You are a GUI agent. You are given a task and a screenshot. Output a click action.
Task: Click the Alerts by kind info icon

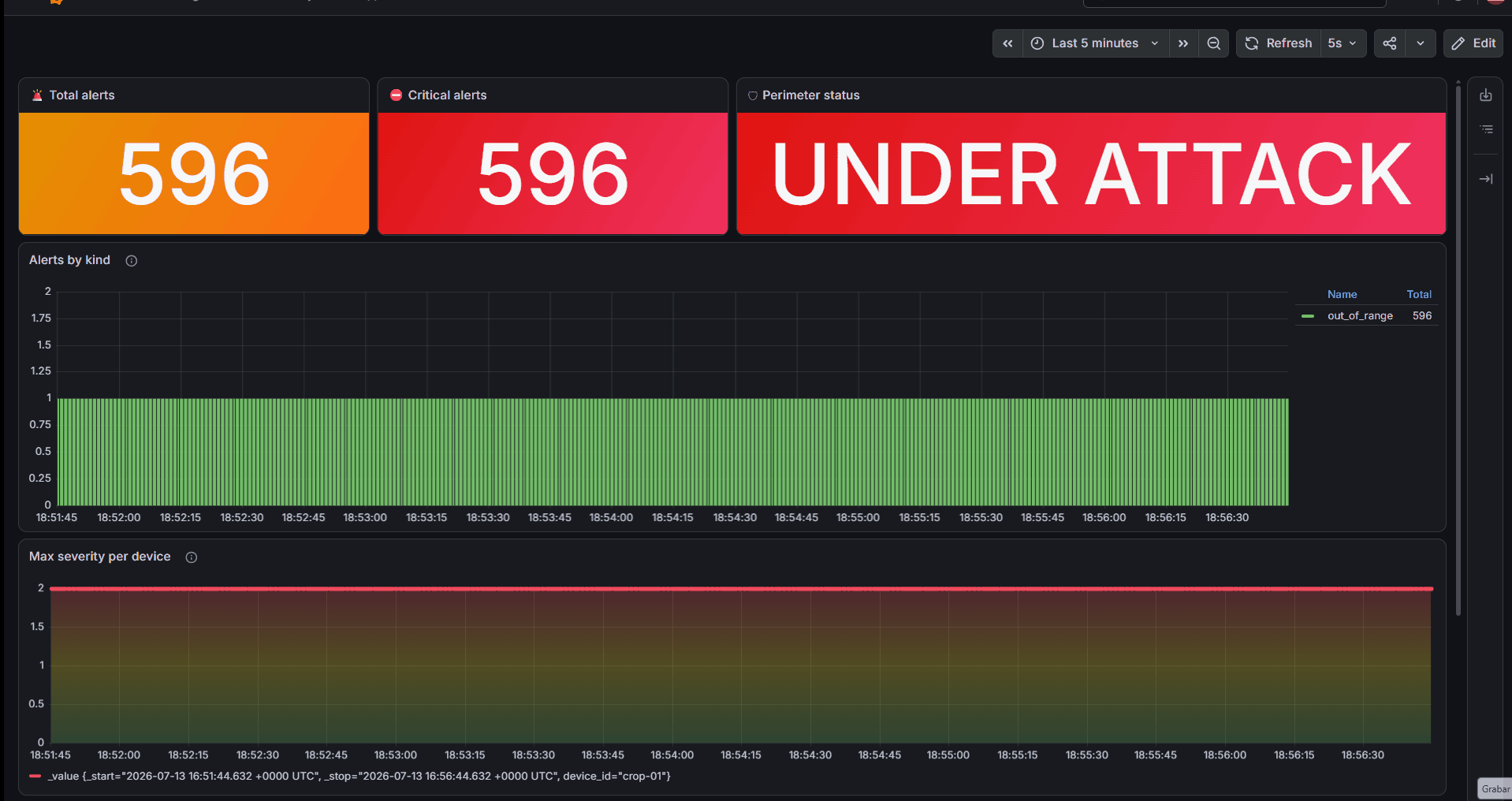(x=132, y=261)
